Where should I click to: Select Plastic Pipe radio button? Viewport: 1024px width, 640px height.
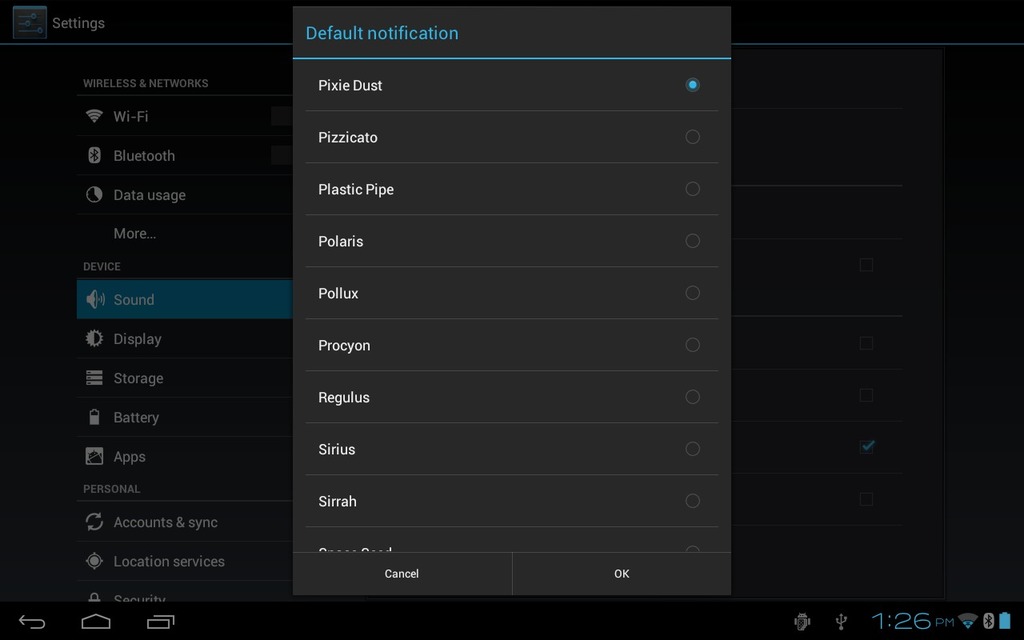(692, 189)
